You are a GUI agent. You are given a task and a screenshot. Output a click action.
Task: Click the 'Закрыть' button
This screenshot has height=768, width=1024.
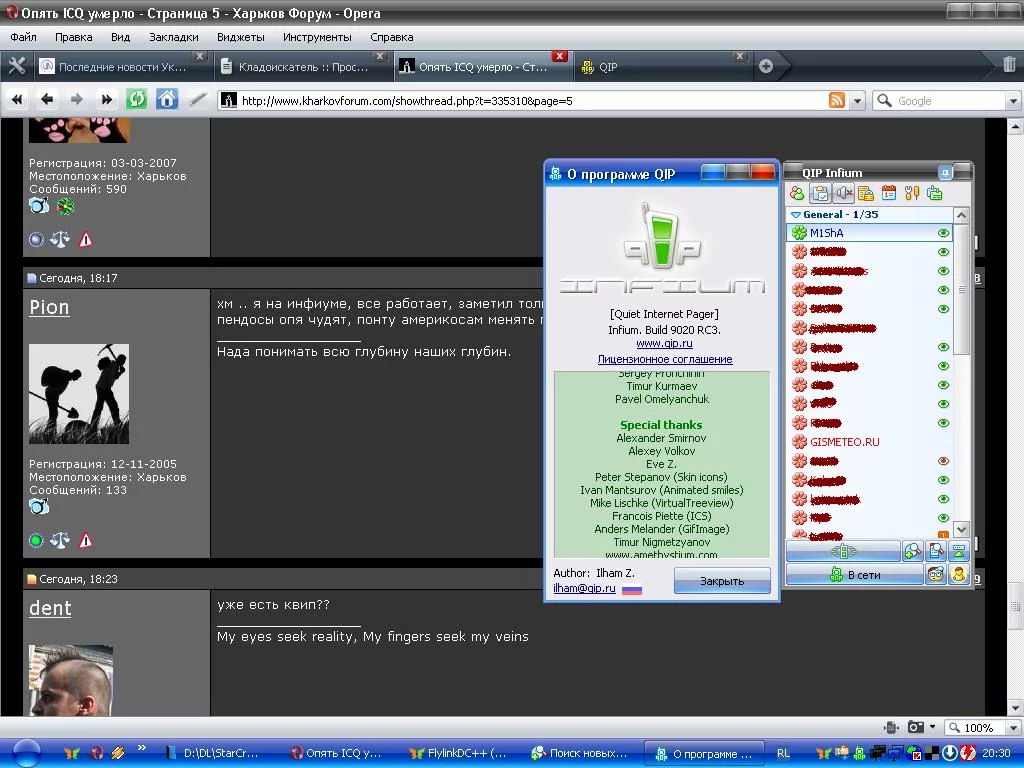(x=722, y=581)
